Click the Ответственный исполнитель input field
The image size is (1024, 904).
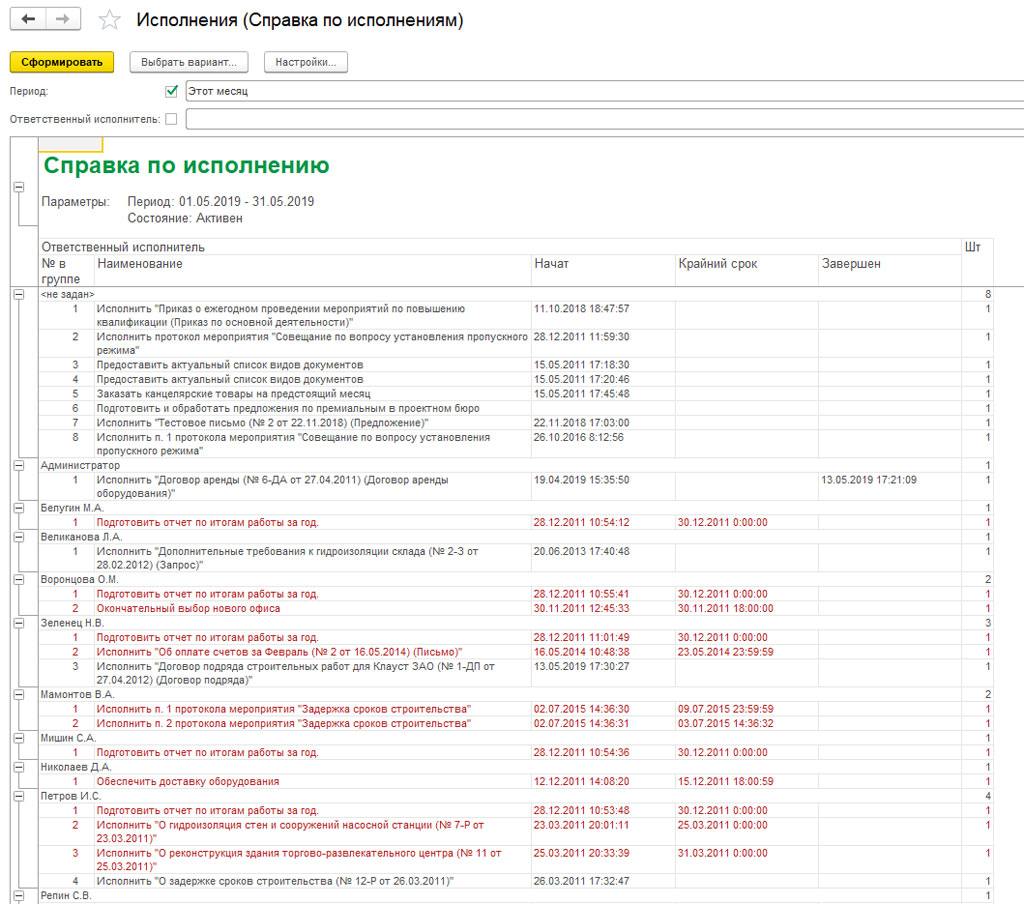point(600,119)
